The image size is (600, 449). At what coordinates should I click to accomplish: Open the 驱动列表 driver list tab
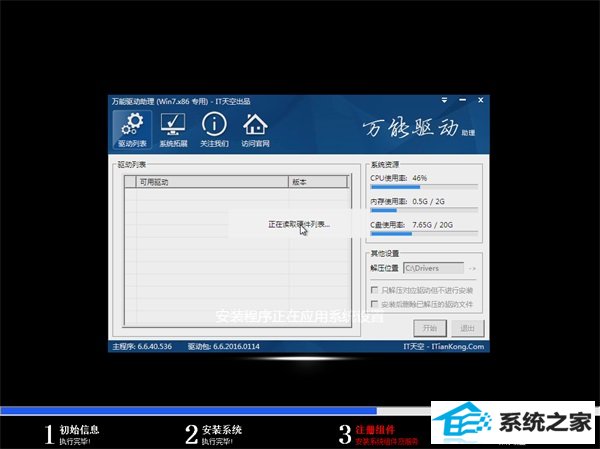coord(132,130)
